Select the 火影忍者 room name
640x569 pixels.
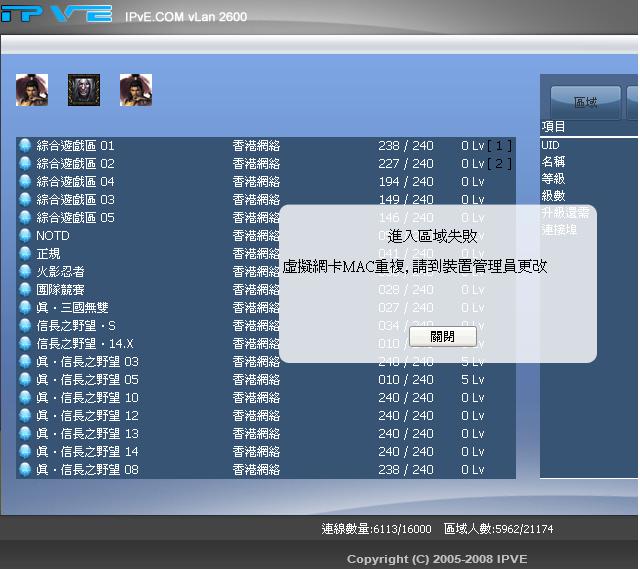coord(60,271)
